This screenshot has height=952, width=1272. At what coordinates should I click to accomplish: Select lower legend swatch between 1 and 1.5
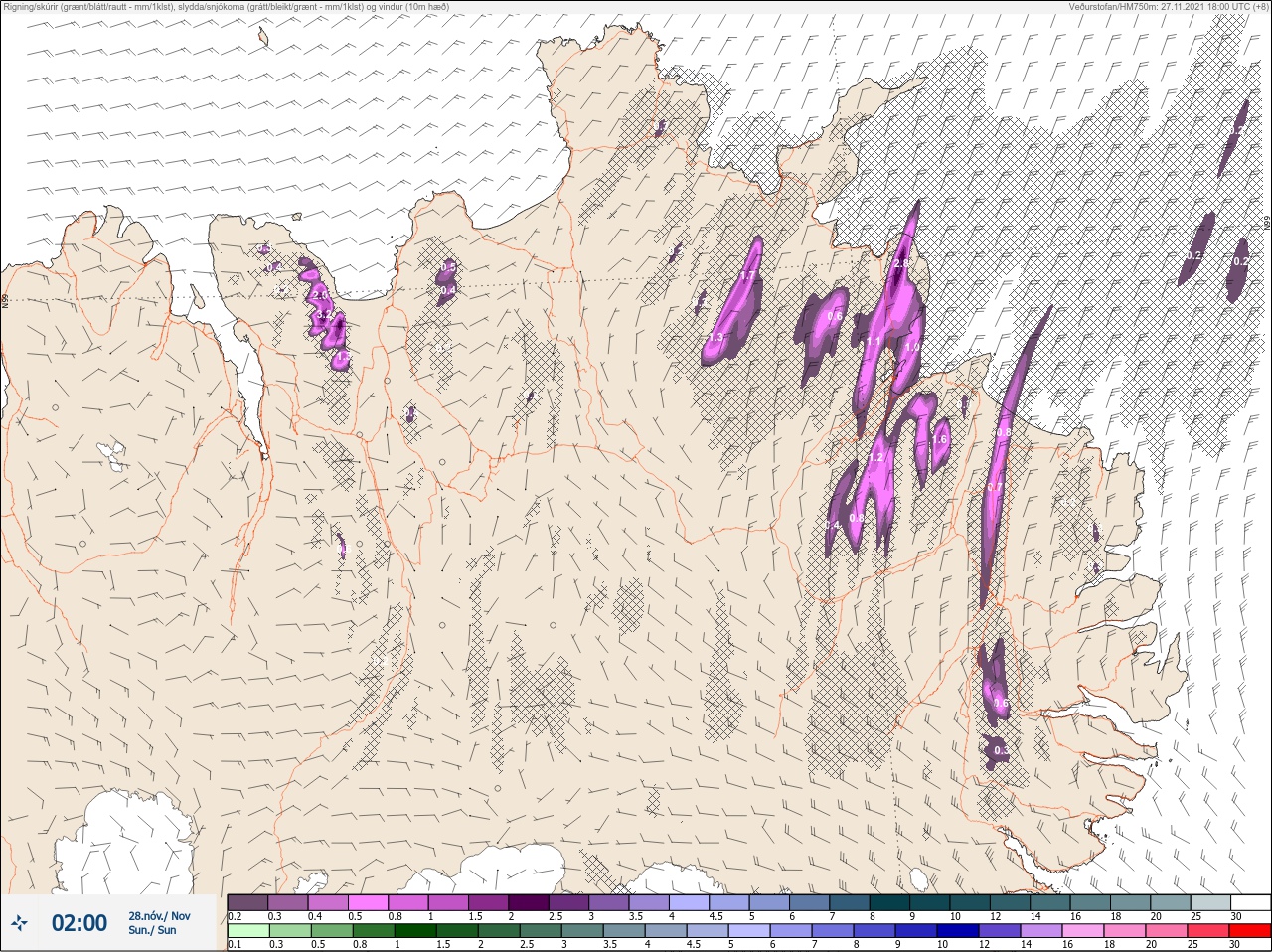click(x=413, y=931)
